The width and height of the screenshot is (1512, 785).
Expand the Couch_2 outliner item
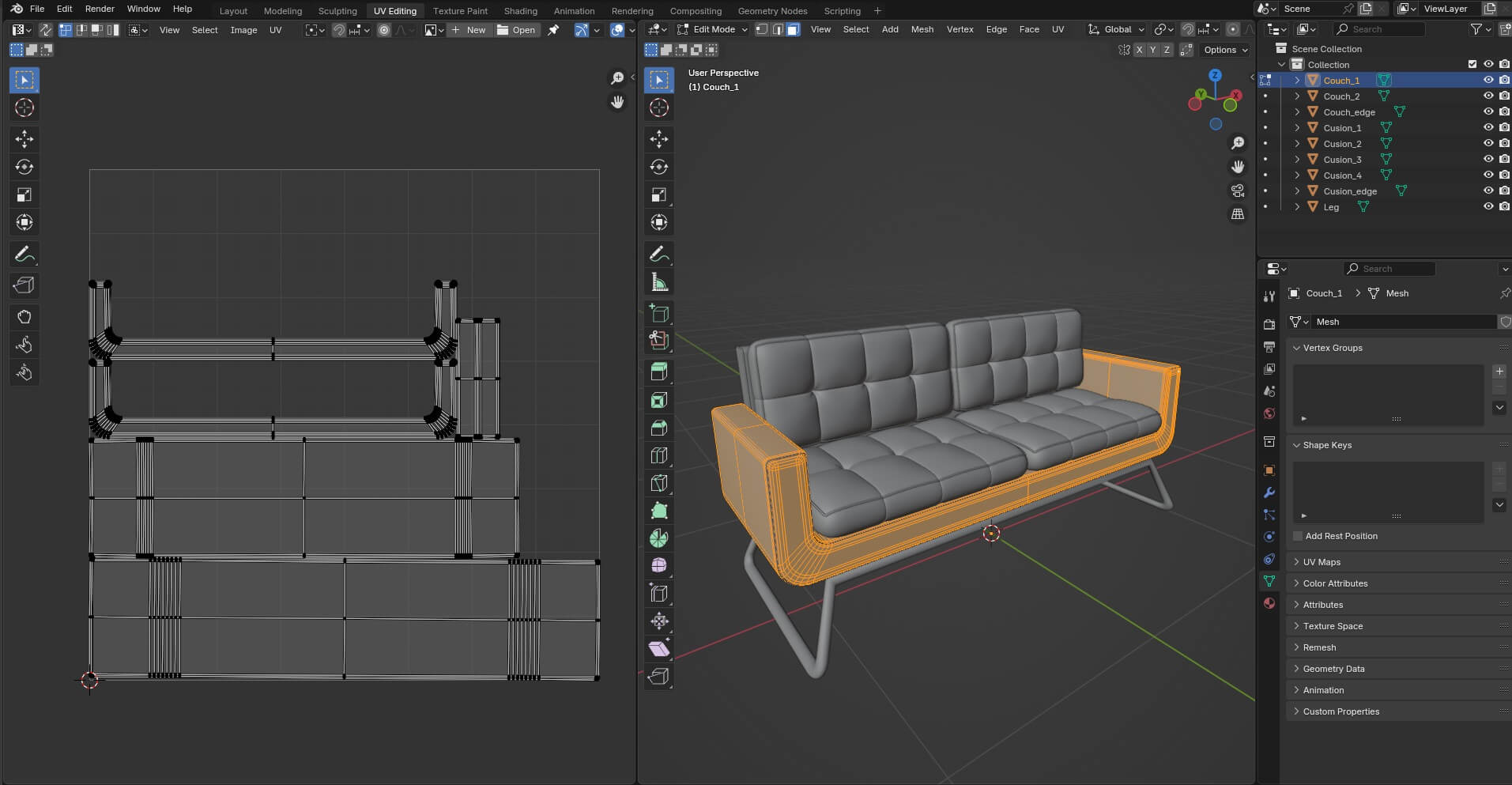click(x=1297, y=96)
